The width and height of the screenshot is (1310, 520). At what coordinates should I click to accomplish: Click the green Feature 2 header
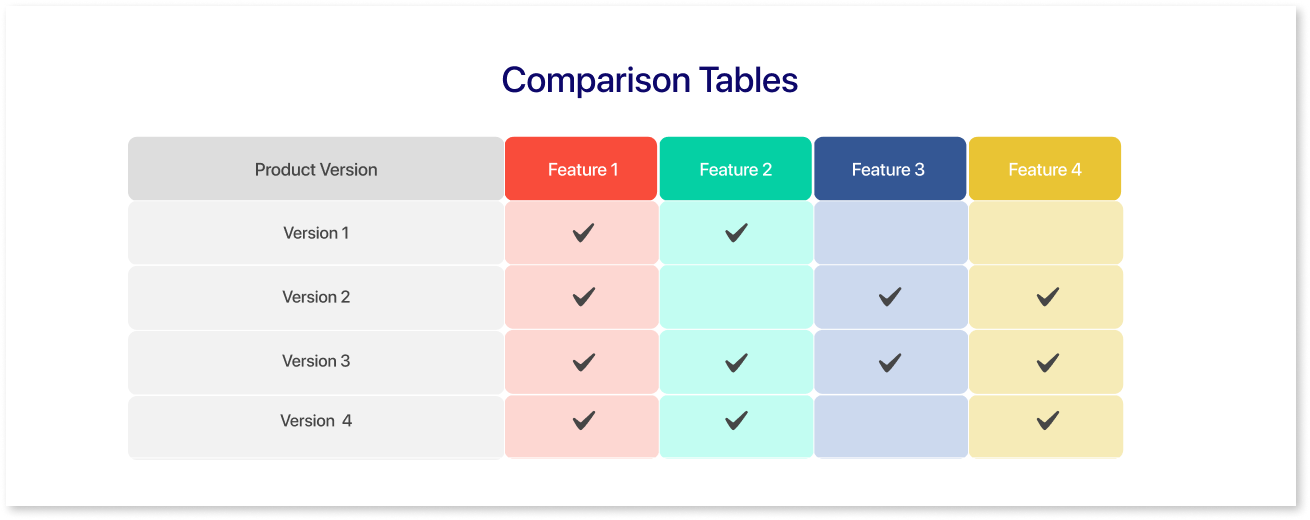tap(735, 169)
